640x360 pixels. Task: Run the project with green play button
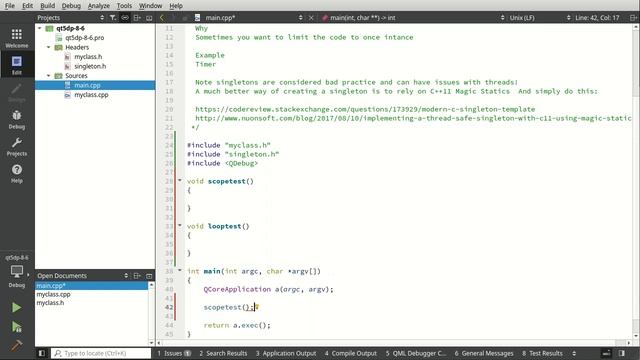(x=16, y=307)
